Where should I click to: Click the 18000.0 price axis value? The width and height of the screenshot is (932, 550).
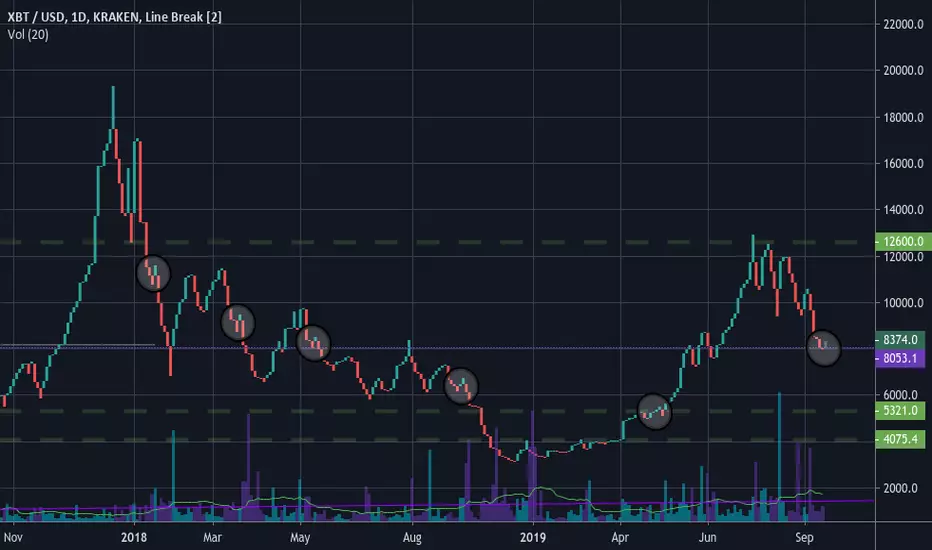pos(903,117)
